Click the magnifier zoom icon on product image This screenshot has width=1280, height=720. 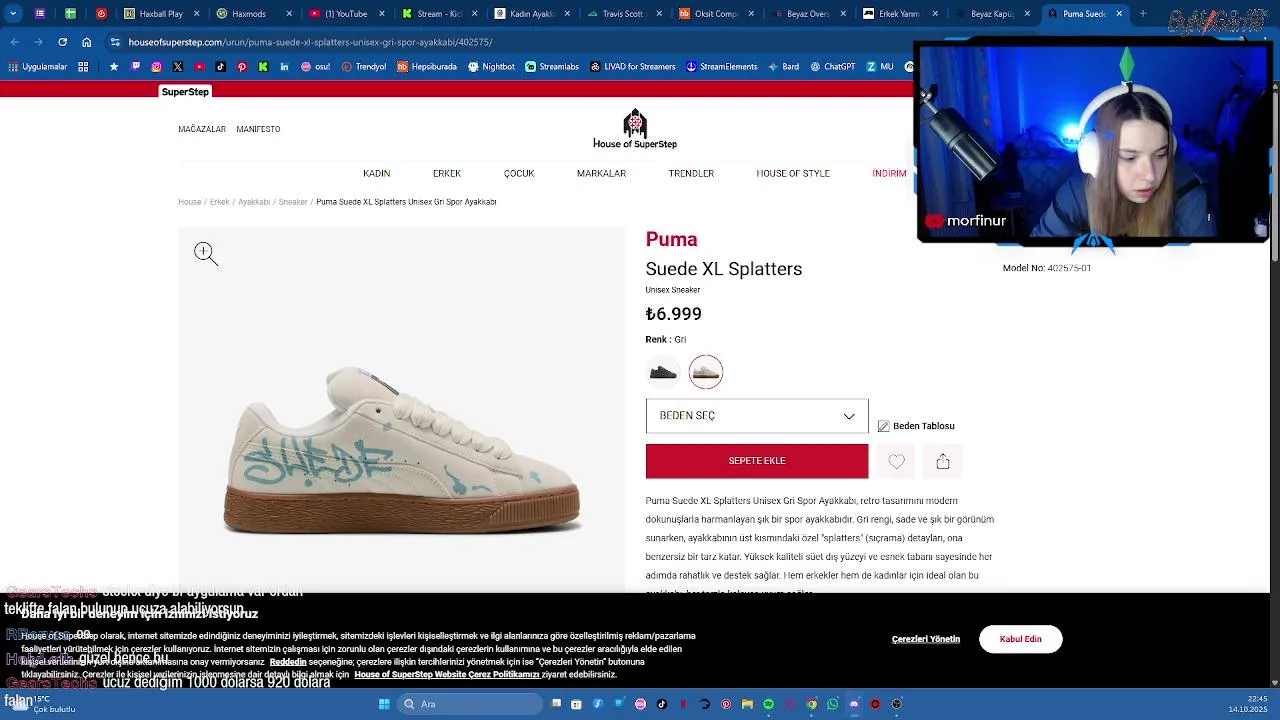tap(205, 253)
